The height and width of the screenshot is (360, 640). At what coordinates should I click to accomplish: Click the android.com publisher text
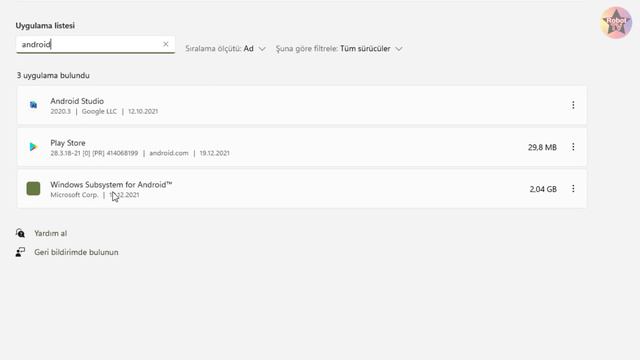click(x=169, y=153)
